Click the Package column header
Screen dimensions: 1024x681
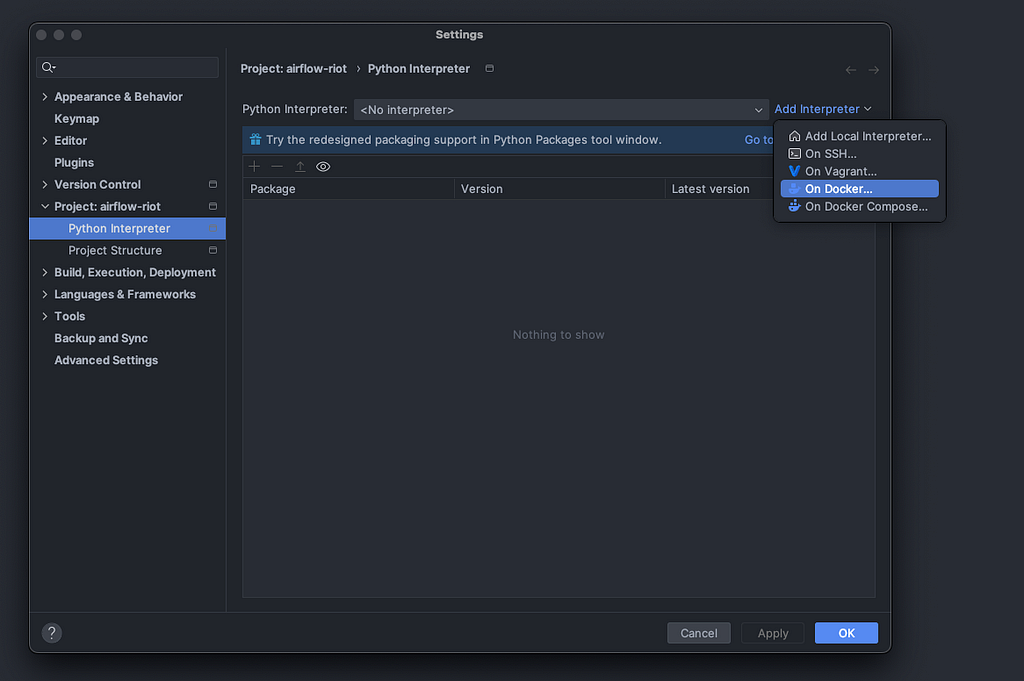(x=348, y=189)
